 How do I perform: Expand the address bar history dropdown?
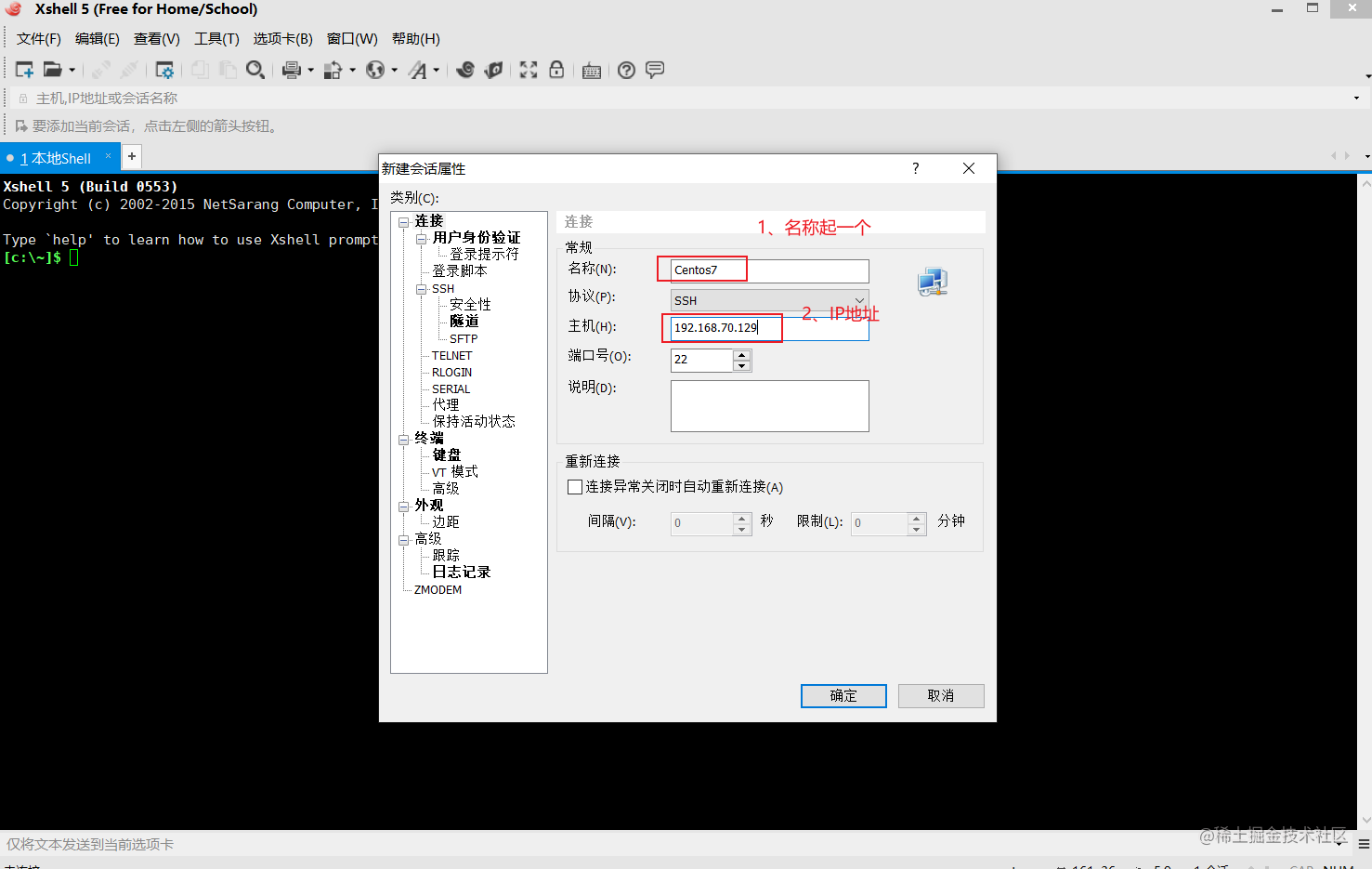[x=1356, y=98]
